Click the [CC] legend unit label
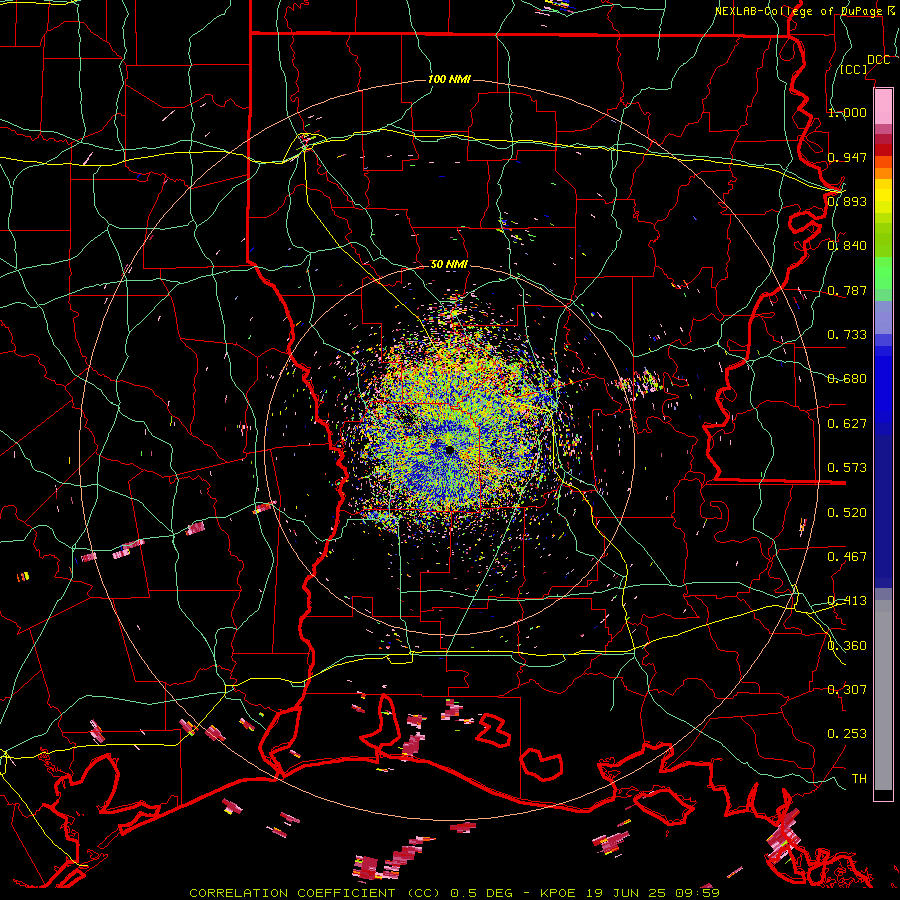 point(854,69)
